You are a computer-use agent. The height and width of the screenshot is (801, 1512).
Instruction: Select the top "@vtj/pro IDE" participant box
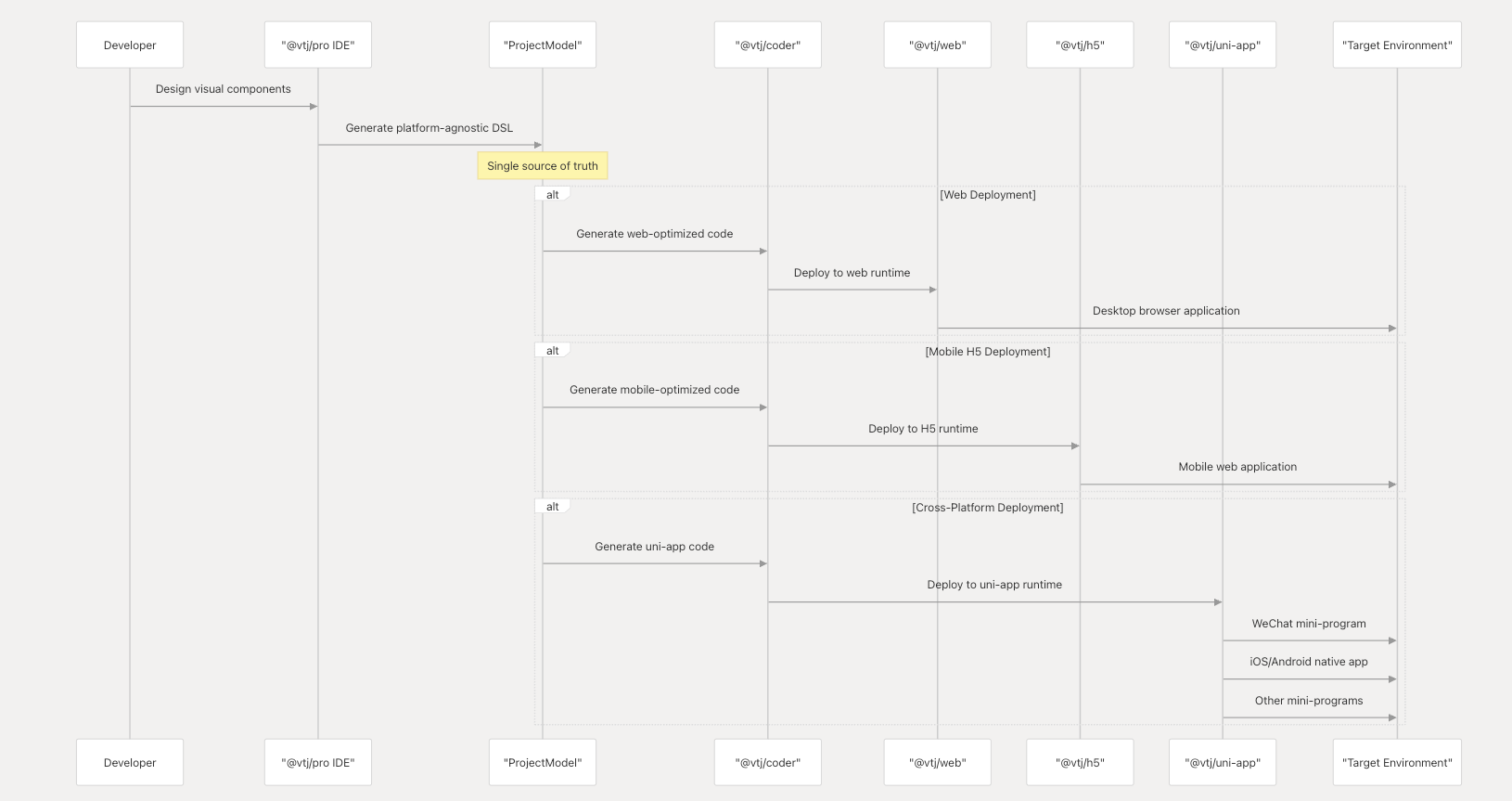click(318, 45)
